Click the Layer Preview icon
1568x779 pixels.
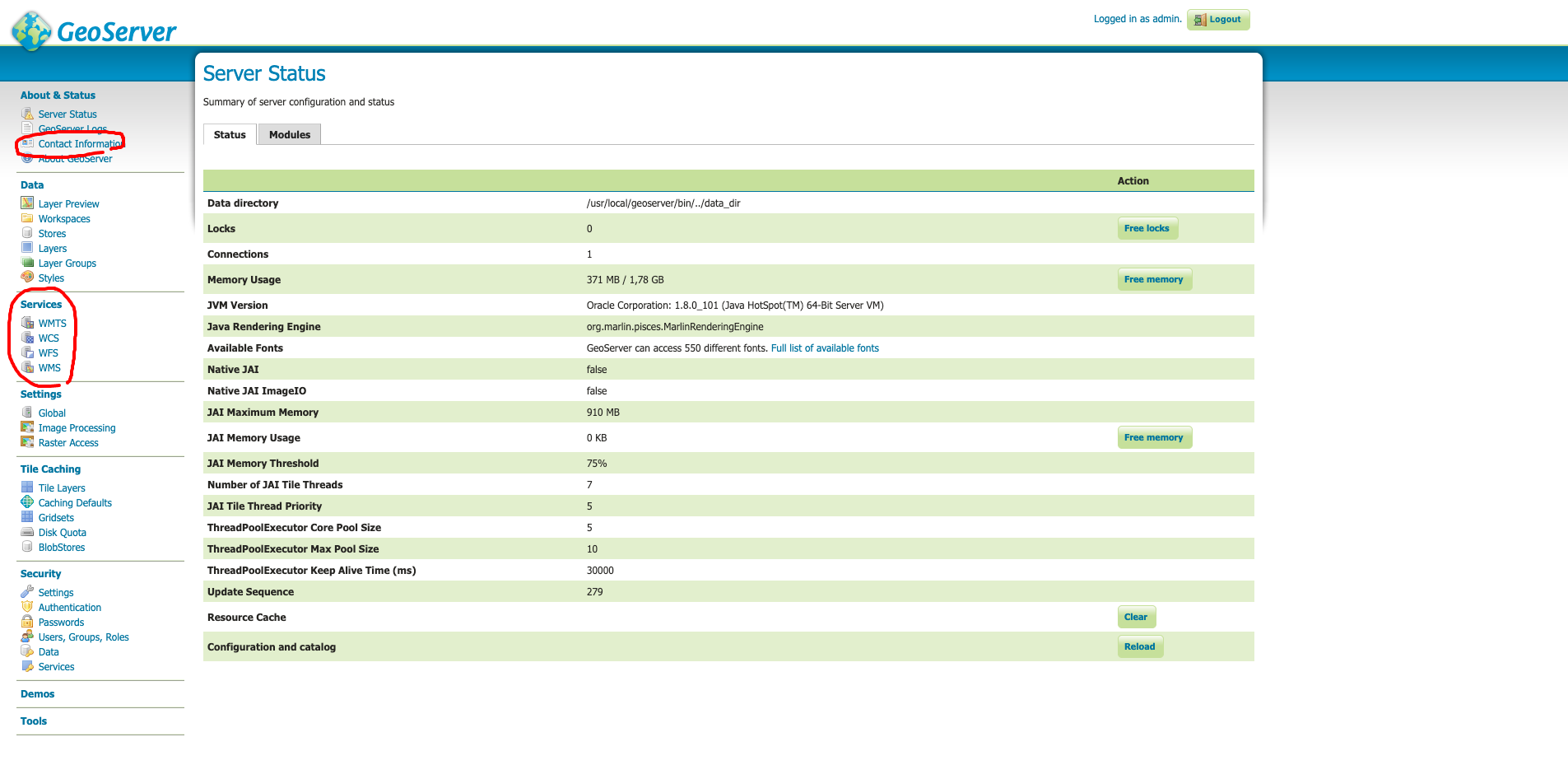click(x=27, y=203)
